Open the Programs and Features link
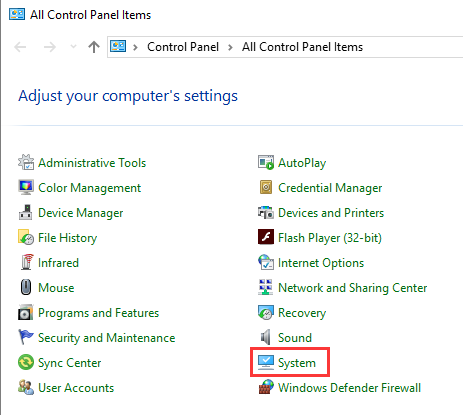The height and width of the screenshot is (415, 463). [98, 313]
